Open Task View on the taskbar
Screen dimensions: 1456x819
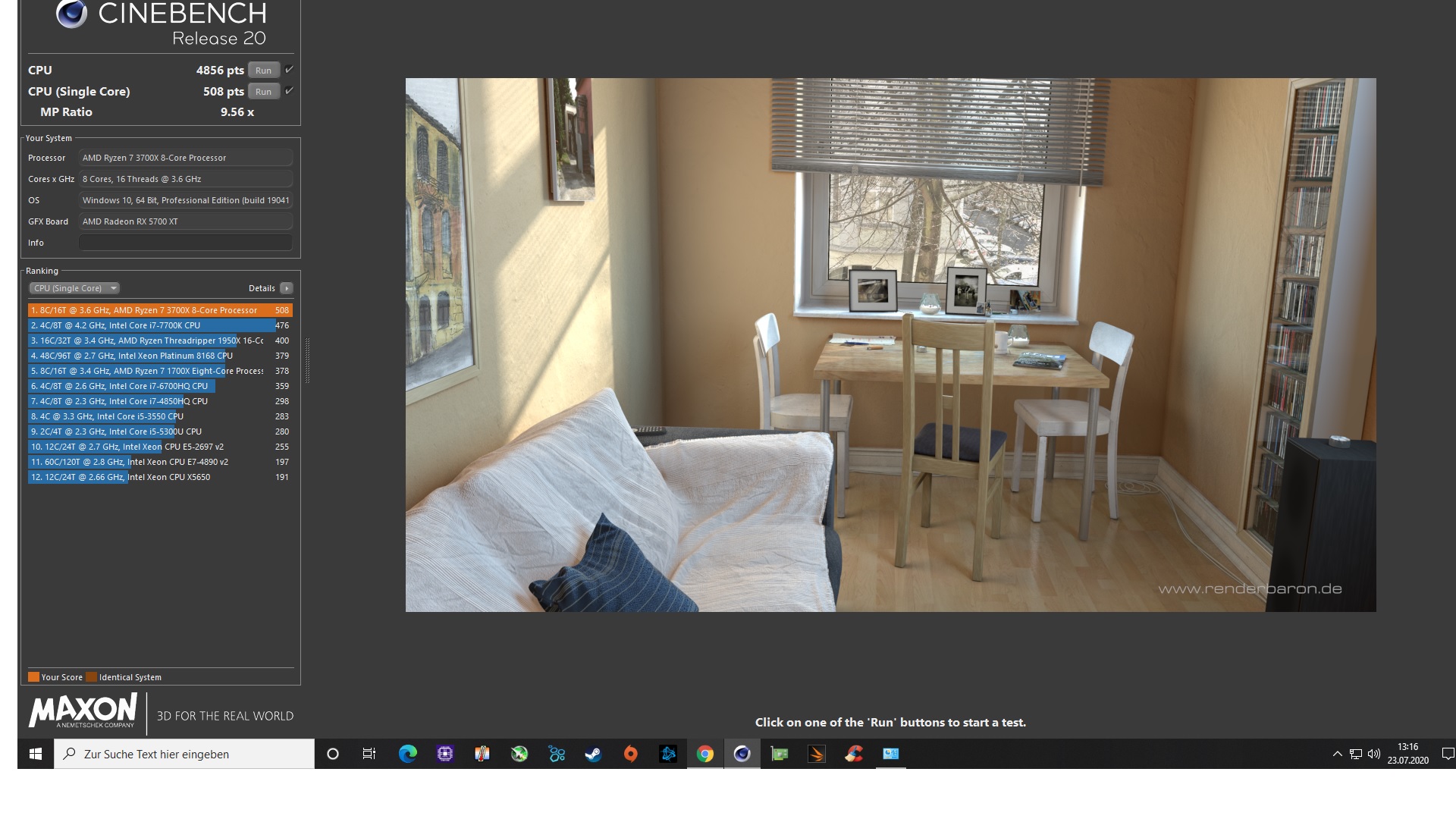tap(369, 754)
